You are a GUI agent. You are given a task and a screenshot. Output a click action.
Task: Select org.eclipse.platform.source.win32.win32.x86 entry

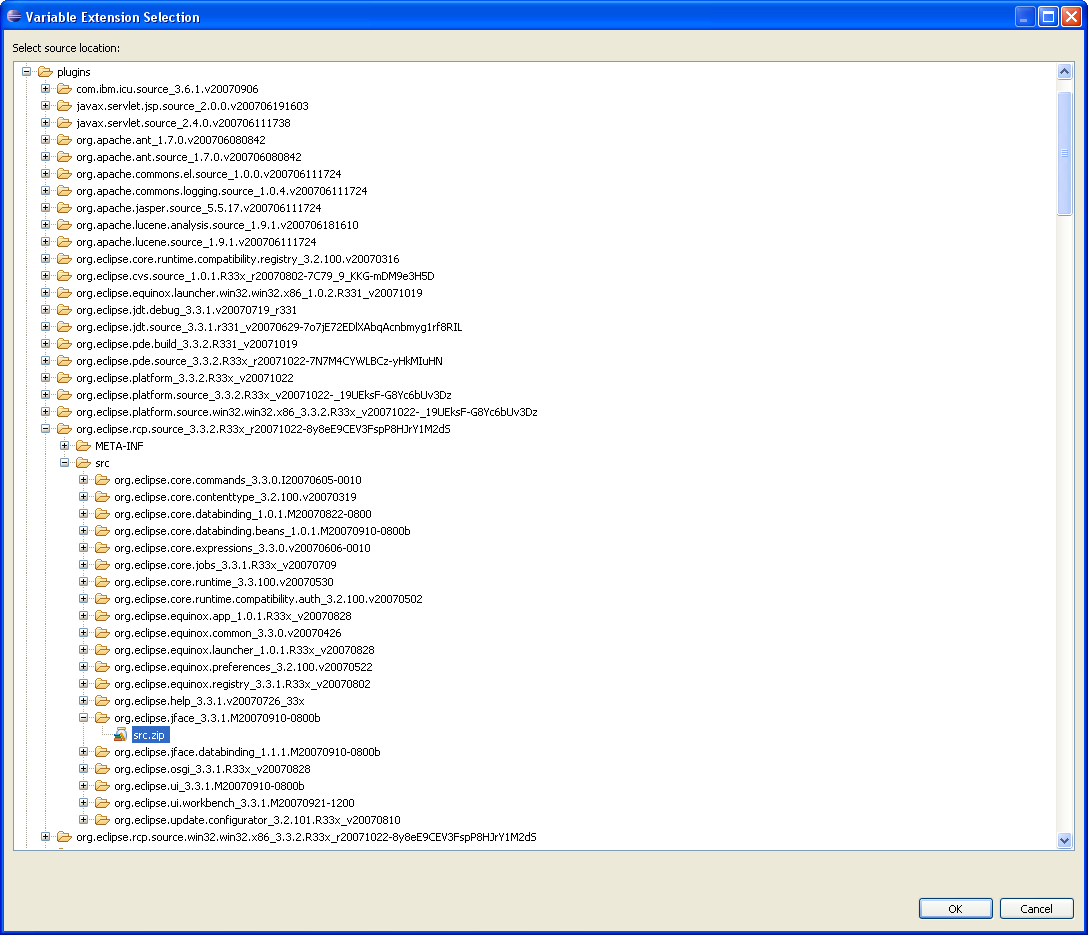(x=307, y=412)
